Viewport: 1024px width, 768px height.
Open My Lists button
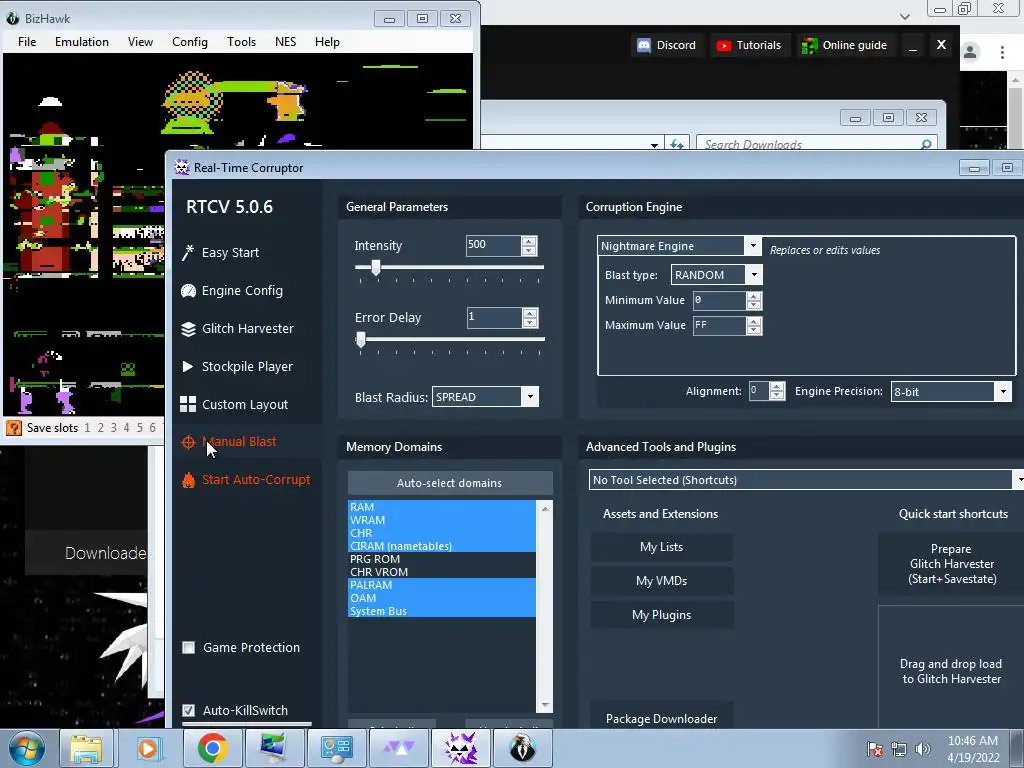pyautogui.click(x=662, y=547)
